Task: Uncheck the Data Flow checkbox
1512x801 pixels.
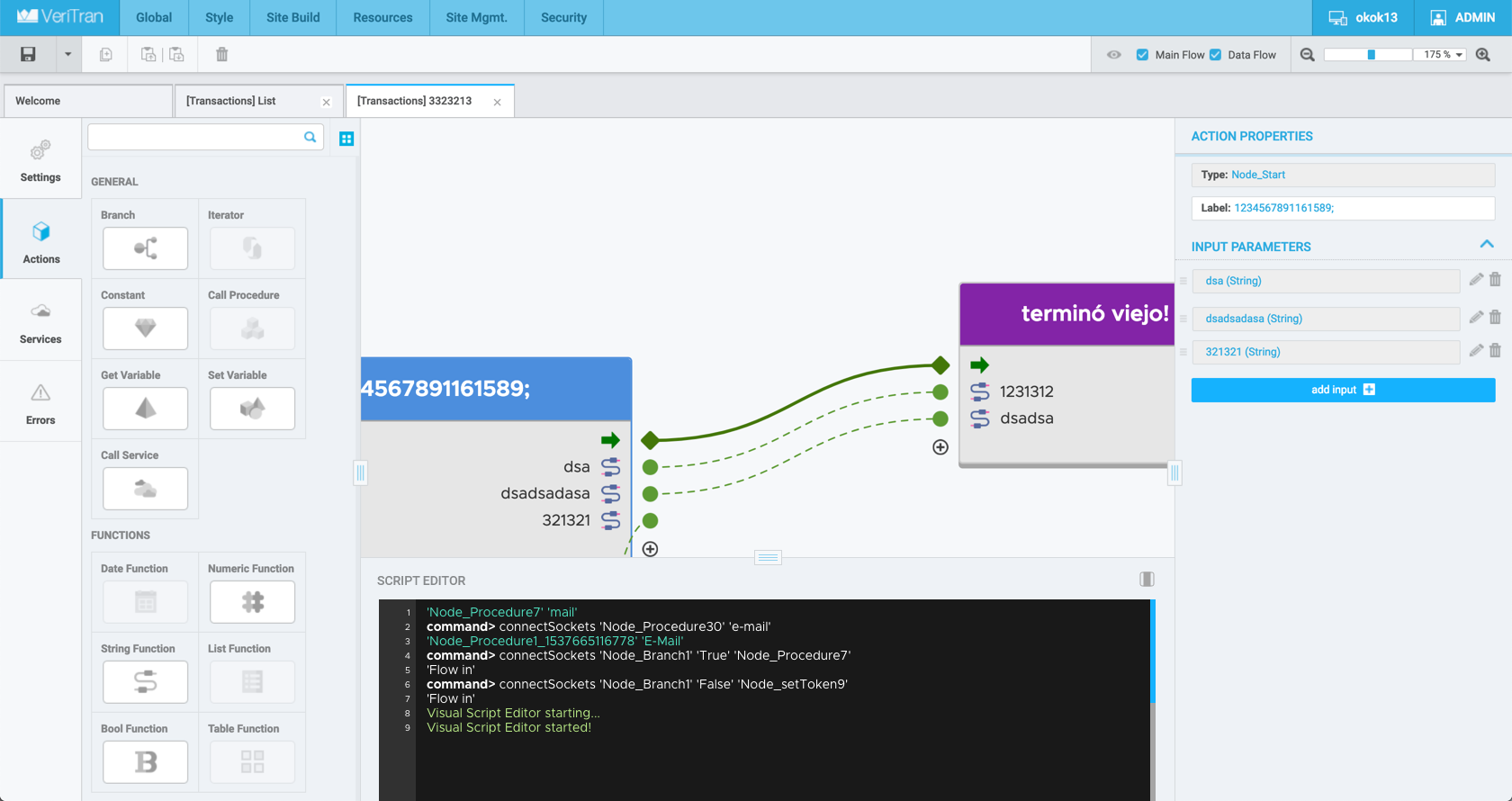Action: tap(1215, 55)
